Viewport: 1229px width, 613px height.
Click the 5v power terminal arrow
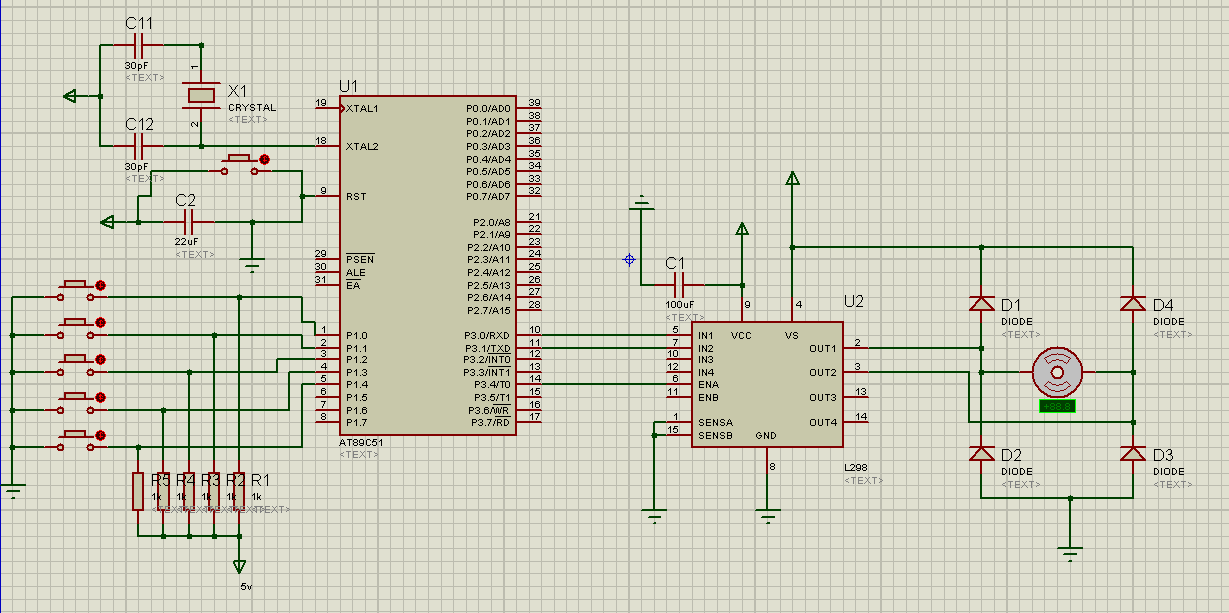coord(238,567)
